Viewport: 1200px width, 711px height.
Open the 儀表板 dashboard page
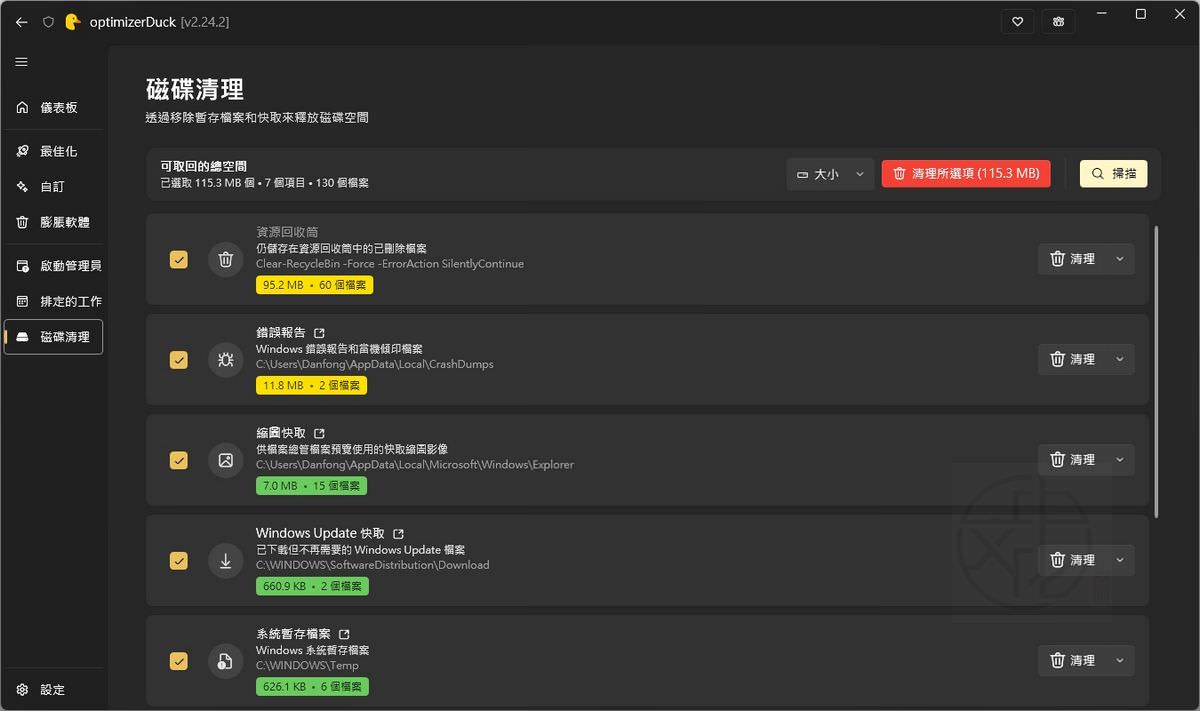[x=53, y=107]
